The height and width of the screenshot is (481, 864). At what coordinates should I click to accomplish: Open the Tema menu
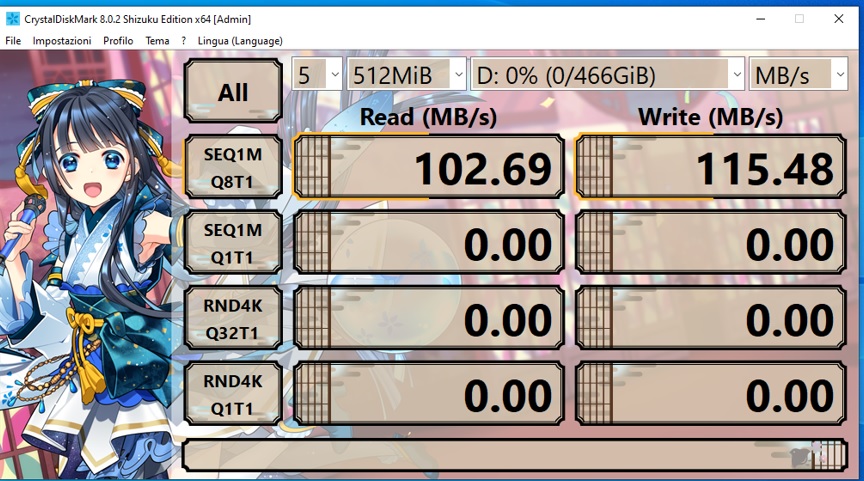pos(157,41)
